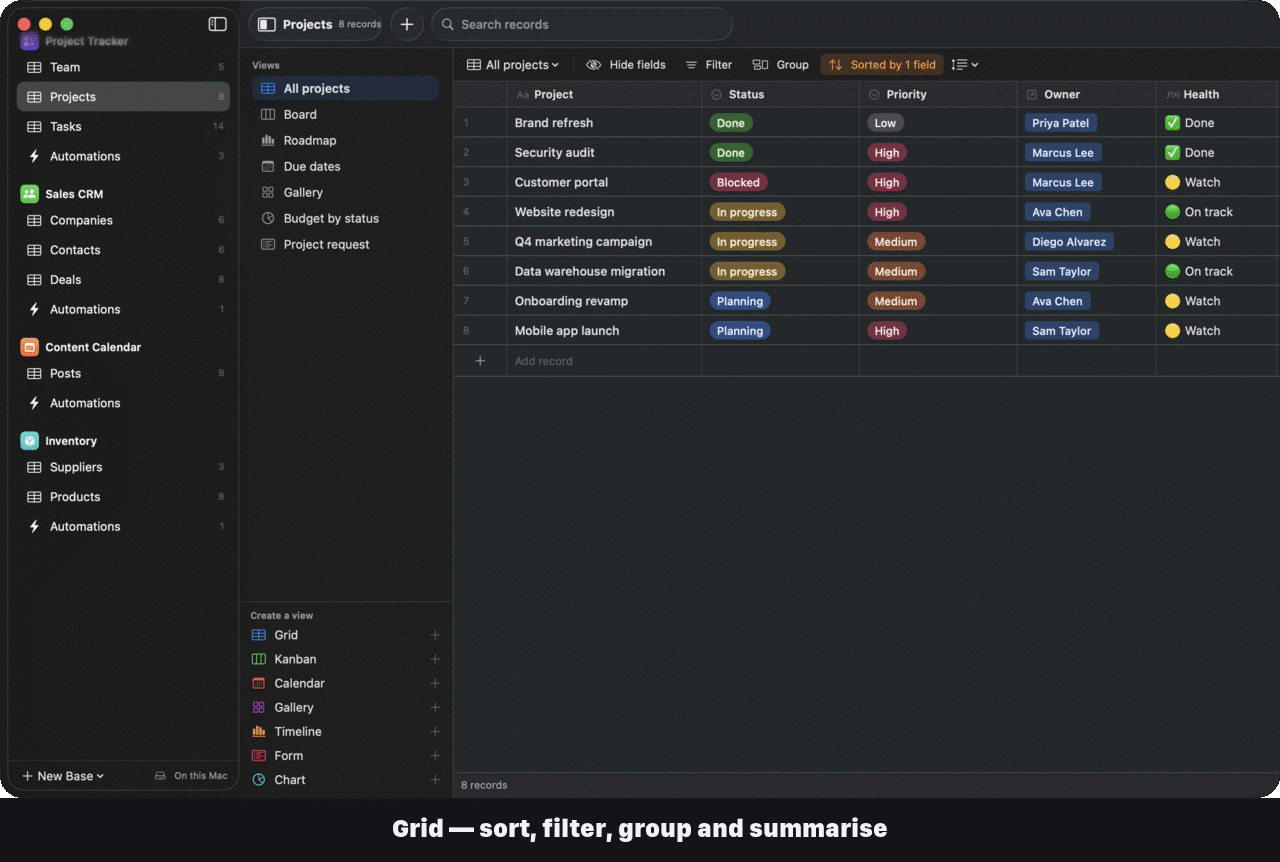This screenshot has width=1280, height=862.
Task: Open the Deals table in sidebar
Action: click(123, 279)
